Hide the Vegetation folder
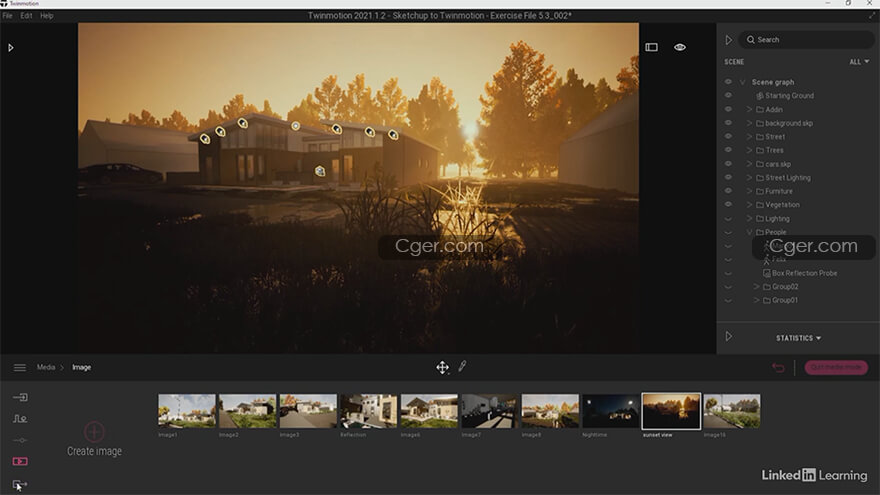880x495 pixels. point(728,205)
